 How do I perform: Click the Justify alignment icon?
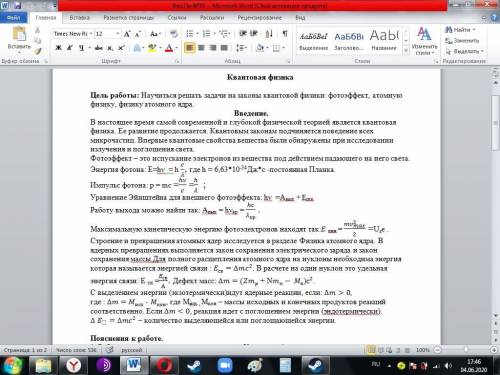click(x=224, y=48)
